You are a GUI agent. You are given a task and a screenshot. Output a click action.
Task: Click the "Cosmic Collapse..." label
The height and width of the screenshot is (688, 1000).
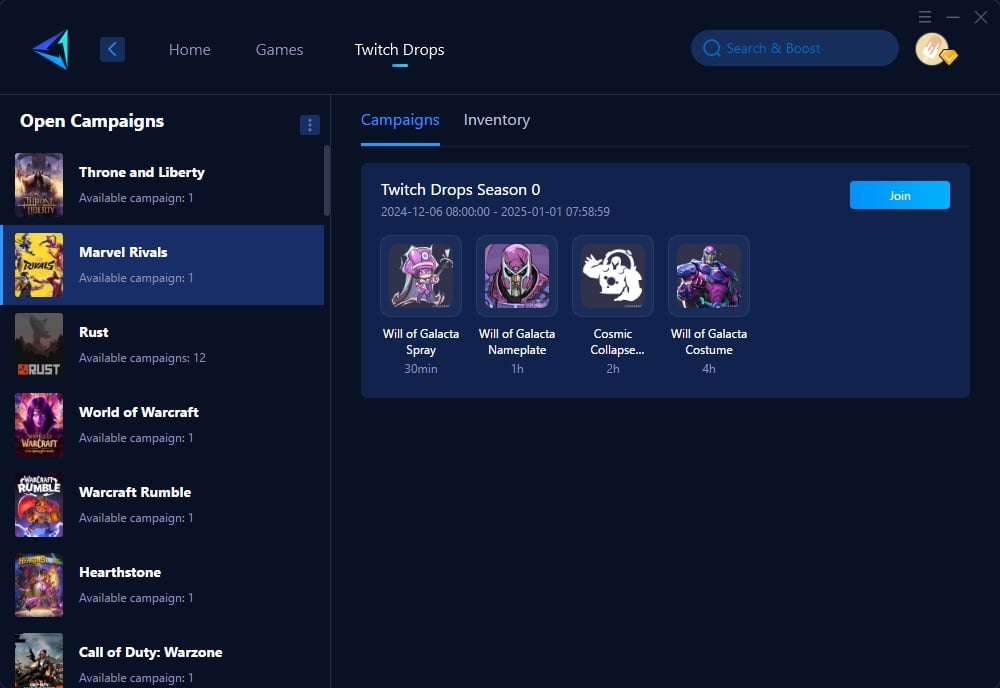615,342
